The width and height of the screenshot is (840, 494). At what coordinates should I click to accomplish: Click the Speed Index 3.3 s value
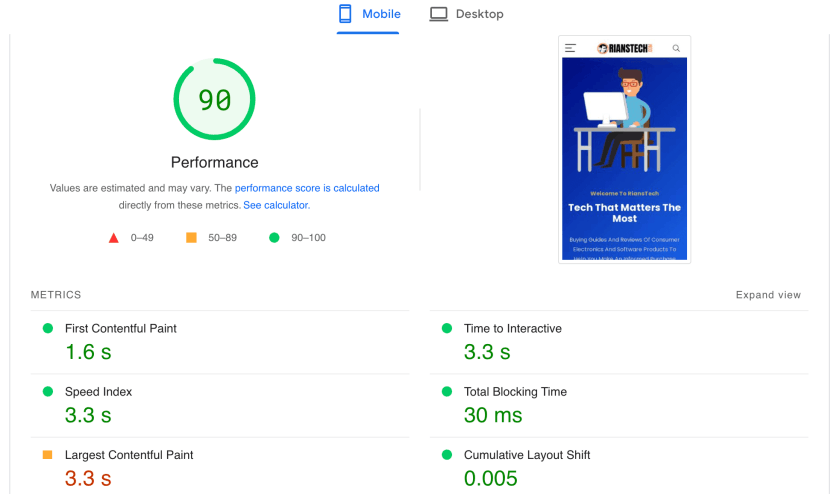(x=88, y=415)
